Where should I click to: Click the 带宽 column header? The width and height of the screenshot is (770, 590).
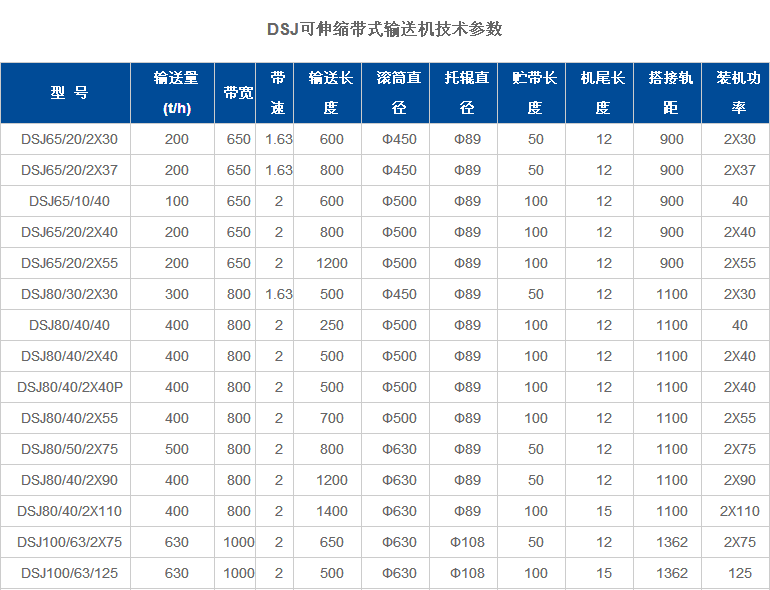(238, 93)
